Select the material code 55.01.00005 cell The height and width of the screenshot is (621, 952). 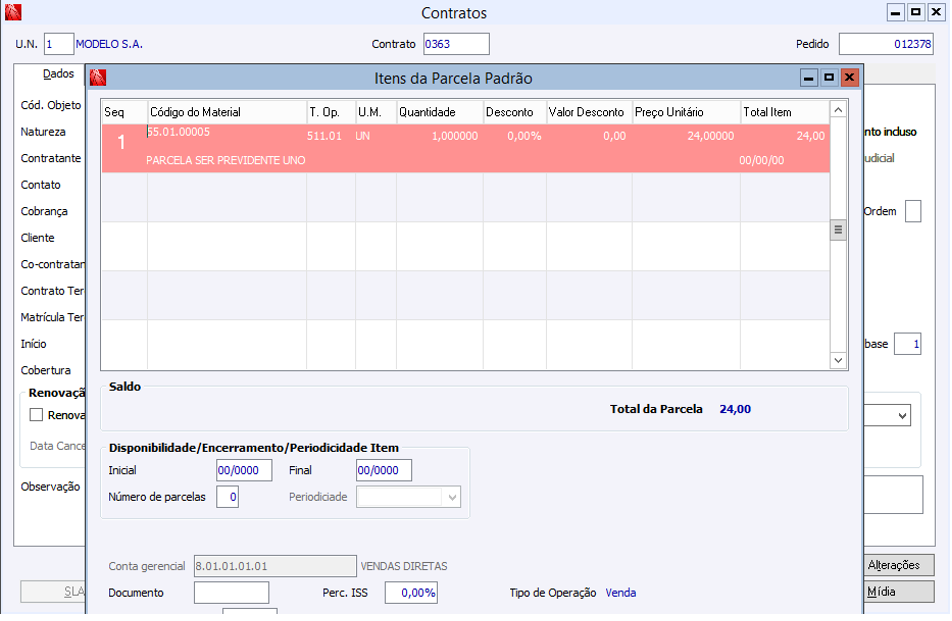[178, 132]
